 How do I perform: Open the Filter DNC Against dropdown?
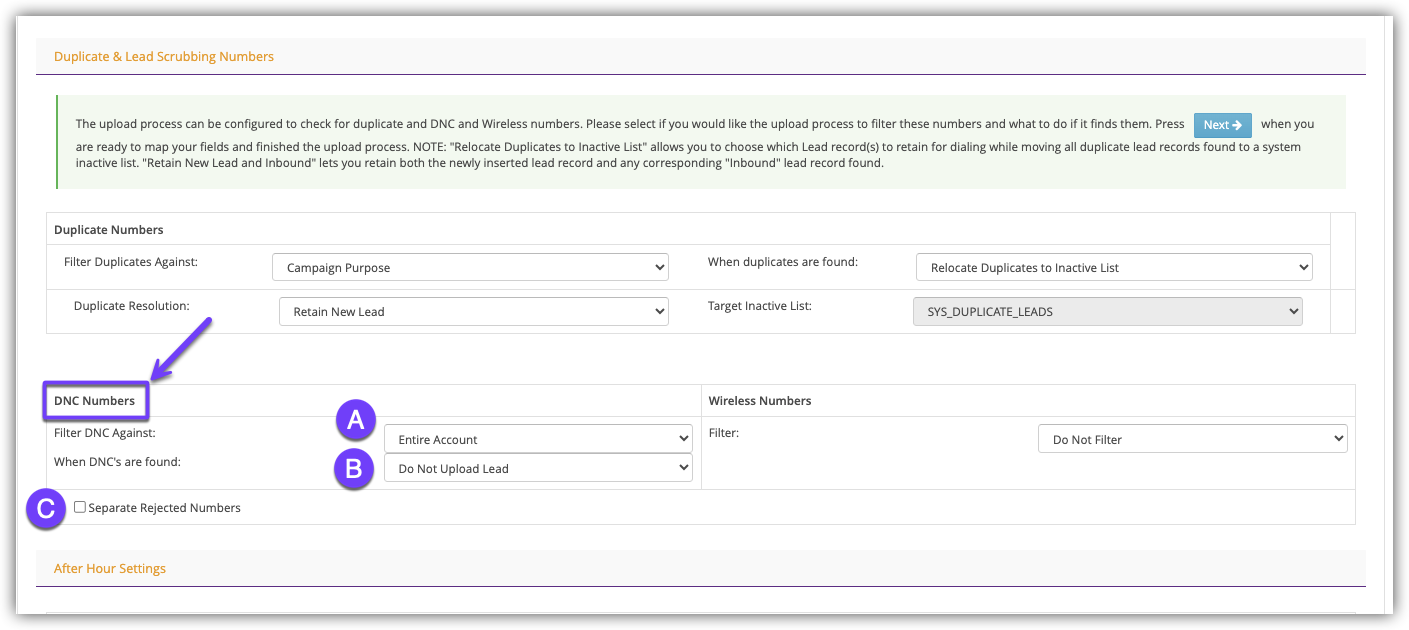(x=538, y=439)
